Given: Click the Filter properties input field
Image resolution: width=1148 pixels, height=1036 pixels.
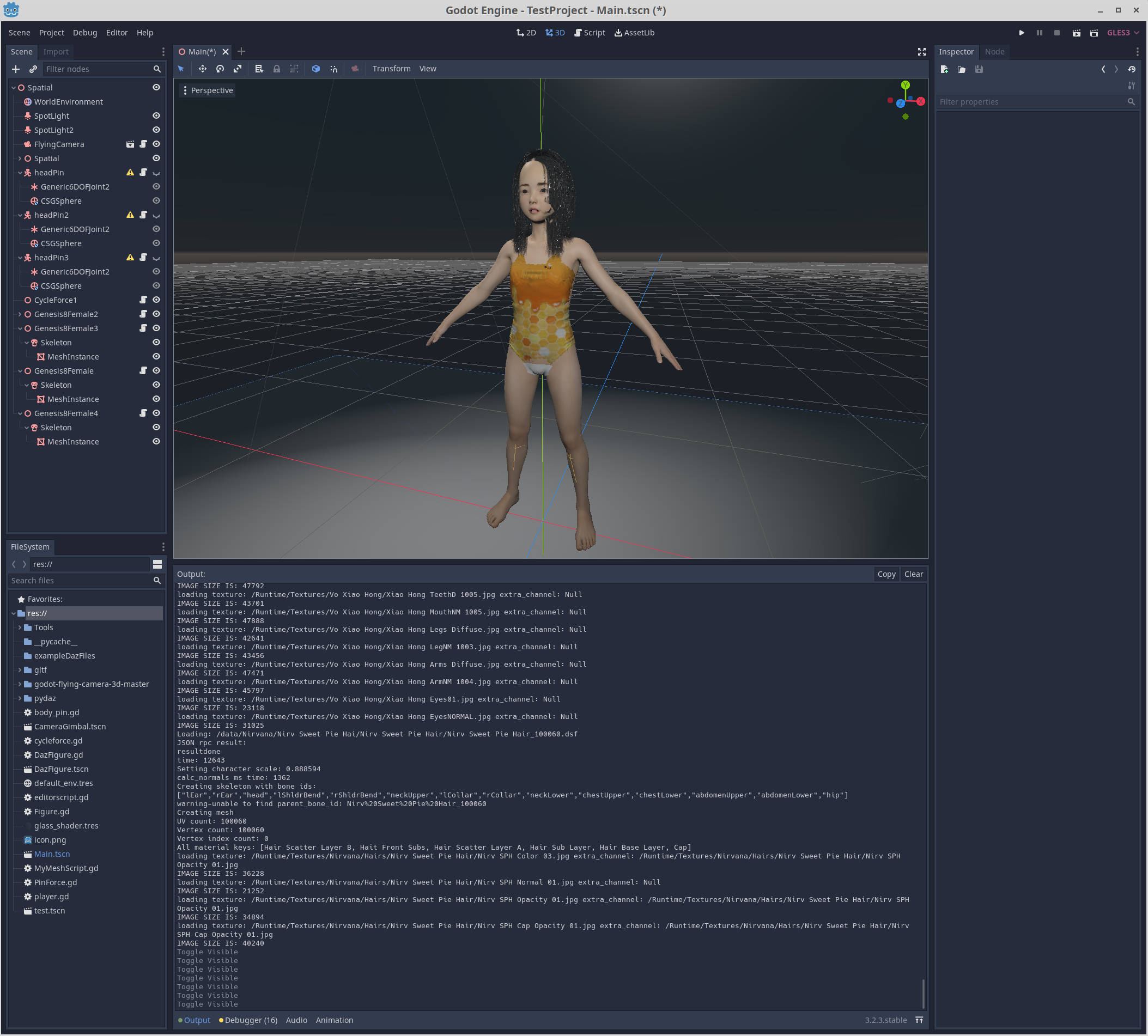Looking at the screenshot, I should pyautogui.click(x=1036, y=102).
